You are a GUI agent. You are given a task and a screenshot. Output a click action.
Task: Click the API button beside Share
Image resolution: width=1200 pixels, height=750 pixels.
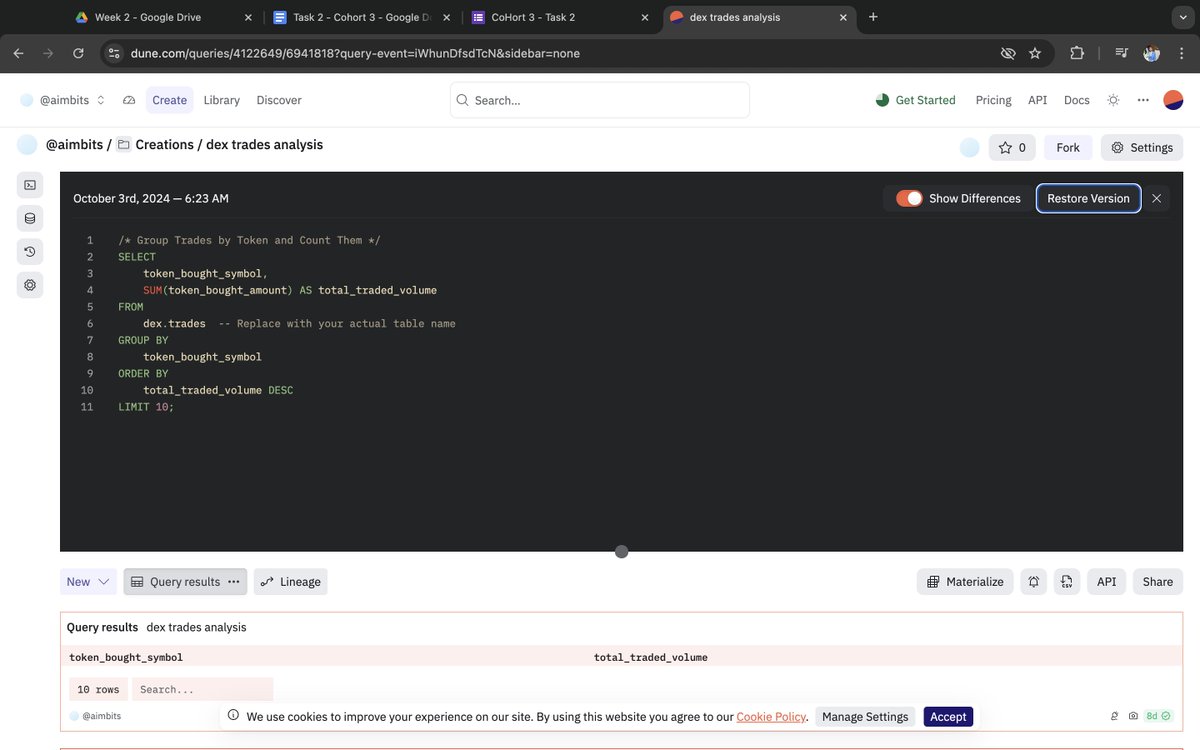pos(1106,582)
